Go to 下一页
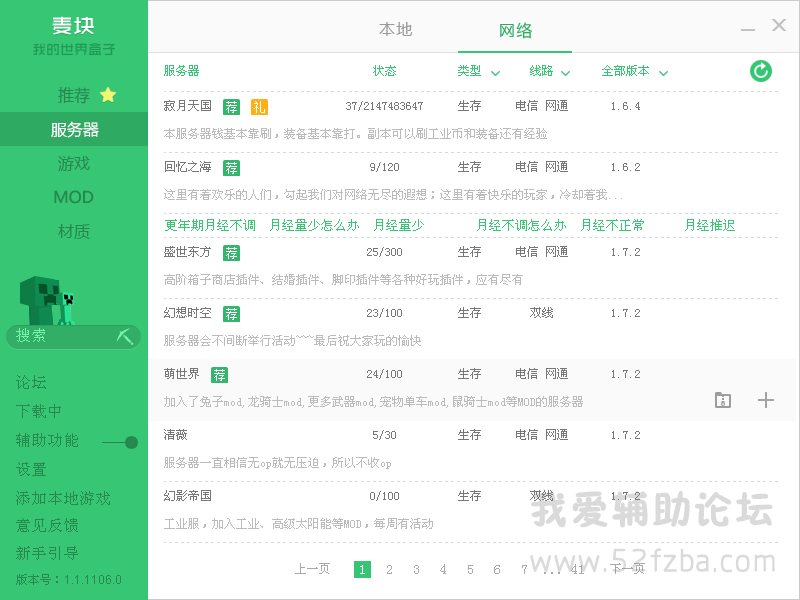This screenshot has height=600, width=800. click(x=628, y=568)
